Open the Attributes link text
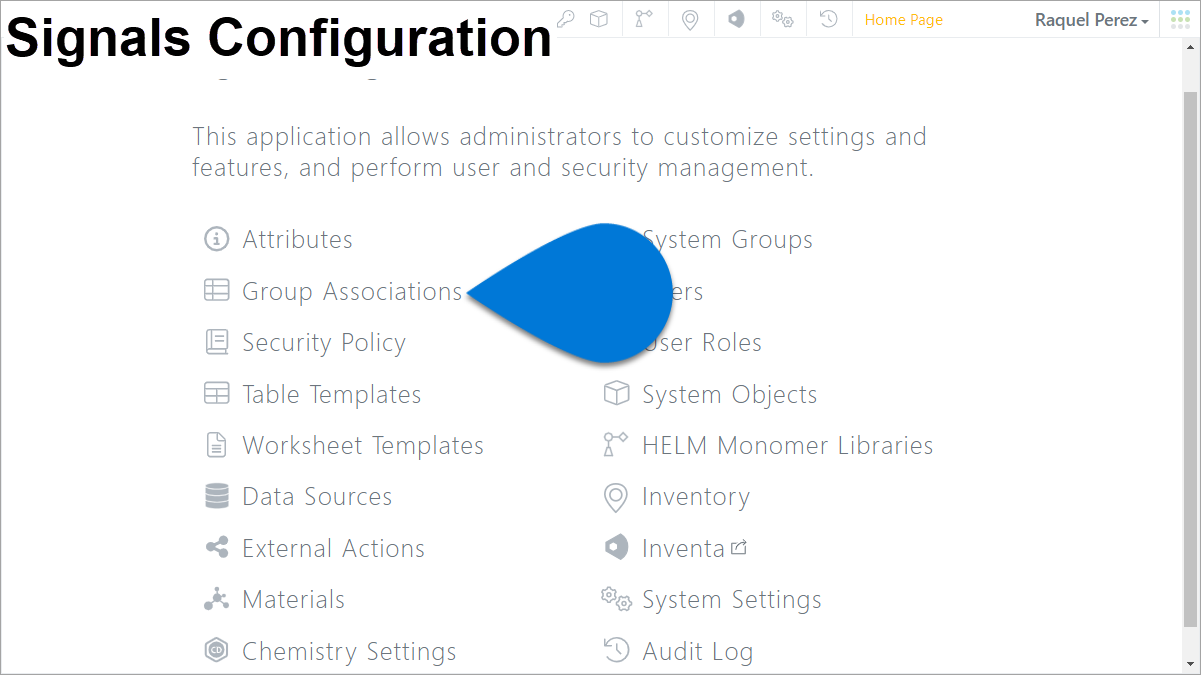 [297, 239]
